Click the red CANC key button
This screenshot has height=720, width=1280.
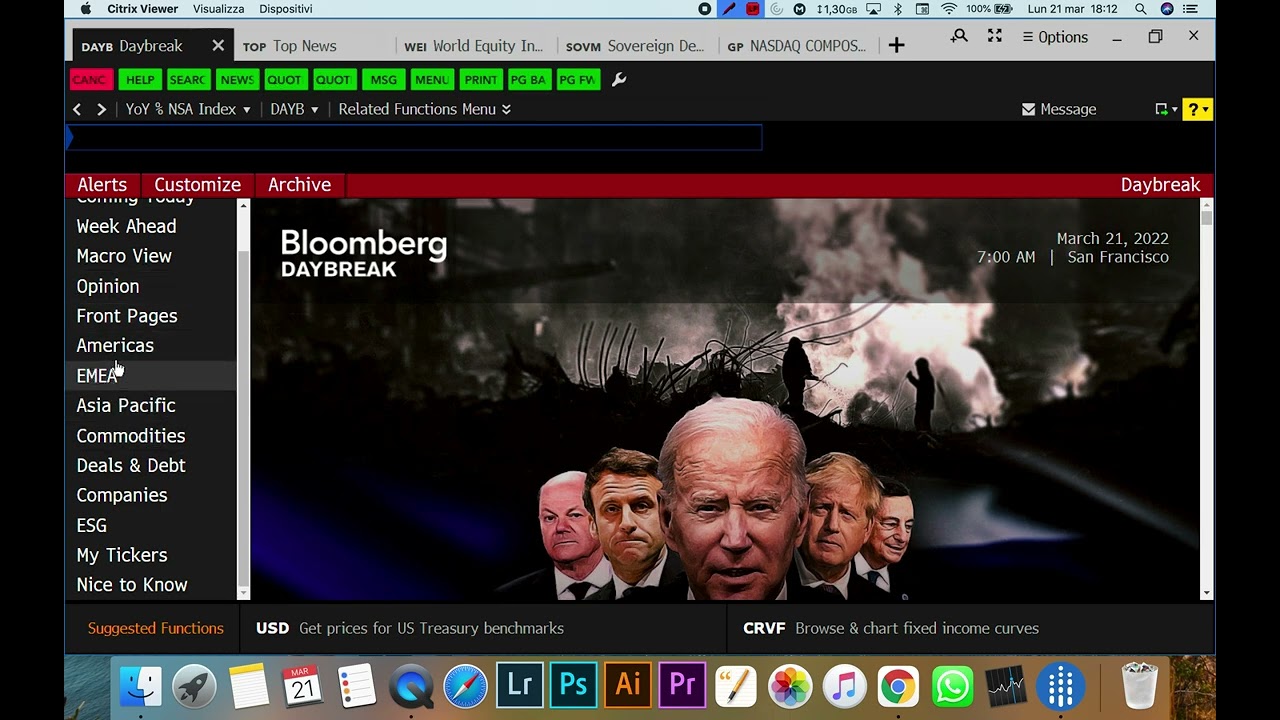[89, 80]
